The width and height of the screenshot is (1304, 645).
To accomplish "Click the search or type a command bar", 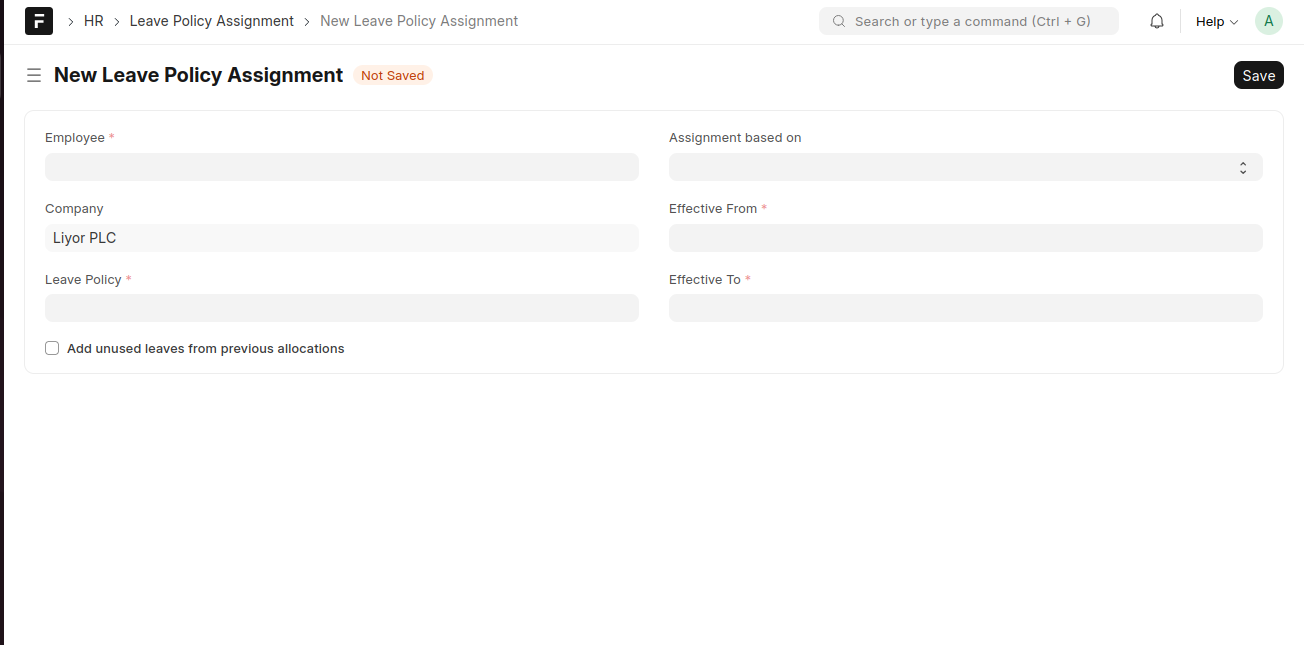I will (970, 21).
